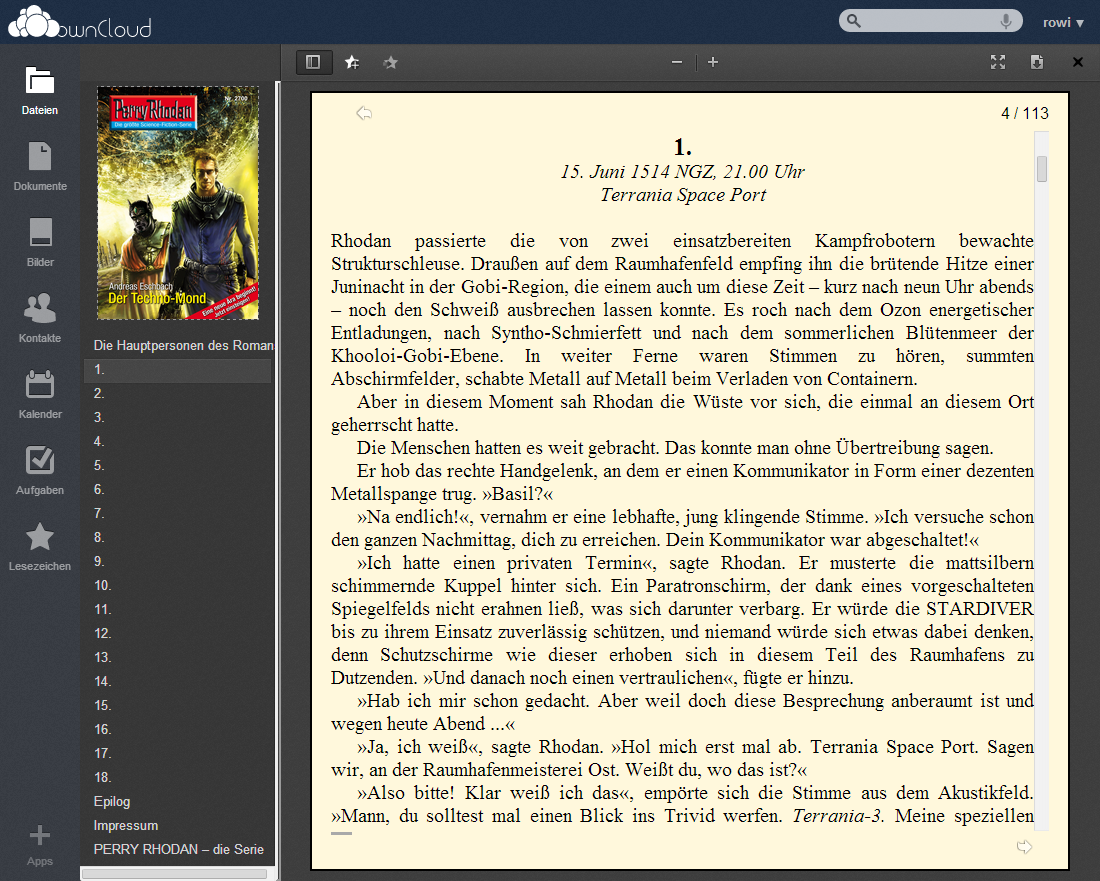Toggle the table of contents sidebar
Image resolution: width=1100 pixels, height=881 pixels.
tap(313, 62)
